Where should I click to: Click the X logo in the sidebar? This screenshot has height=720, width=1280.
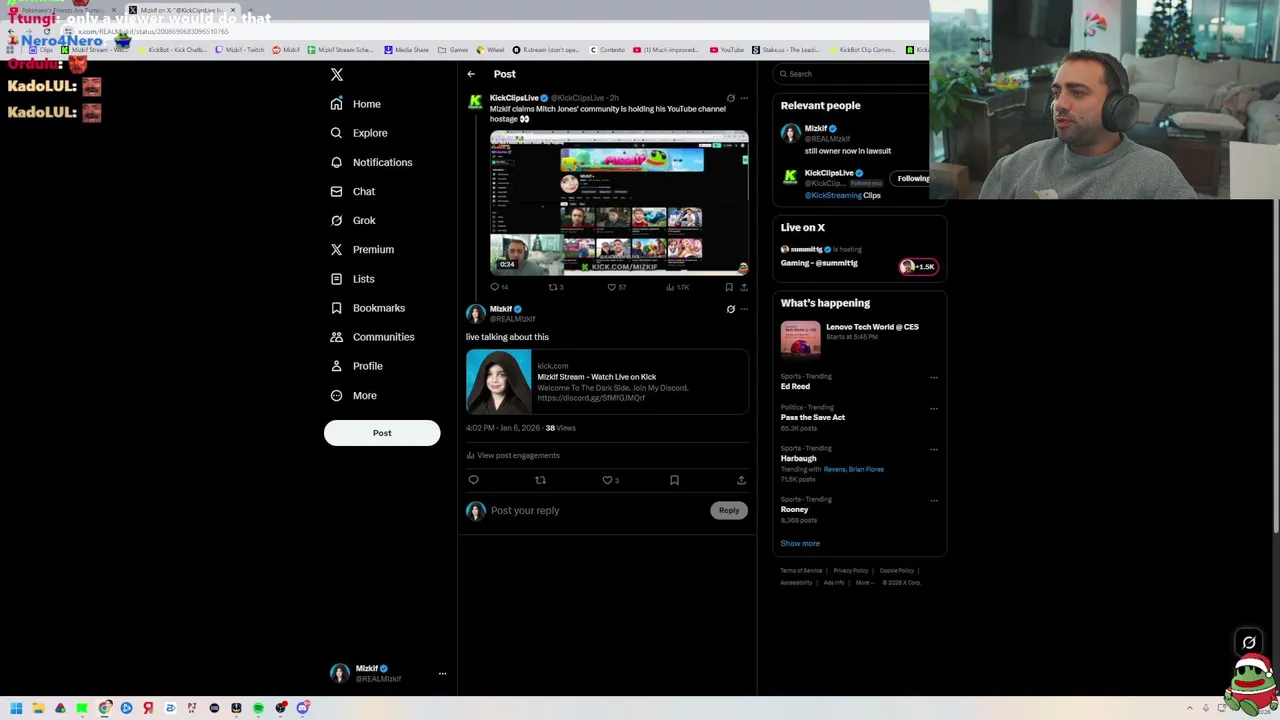[337, 75]
